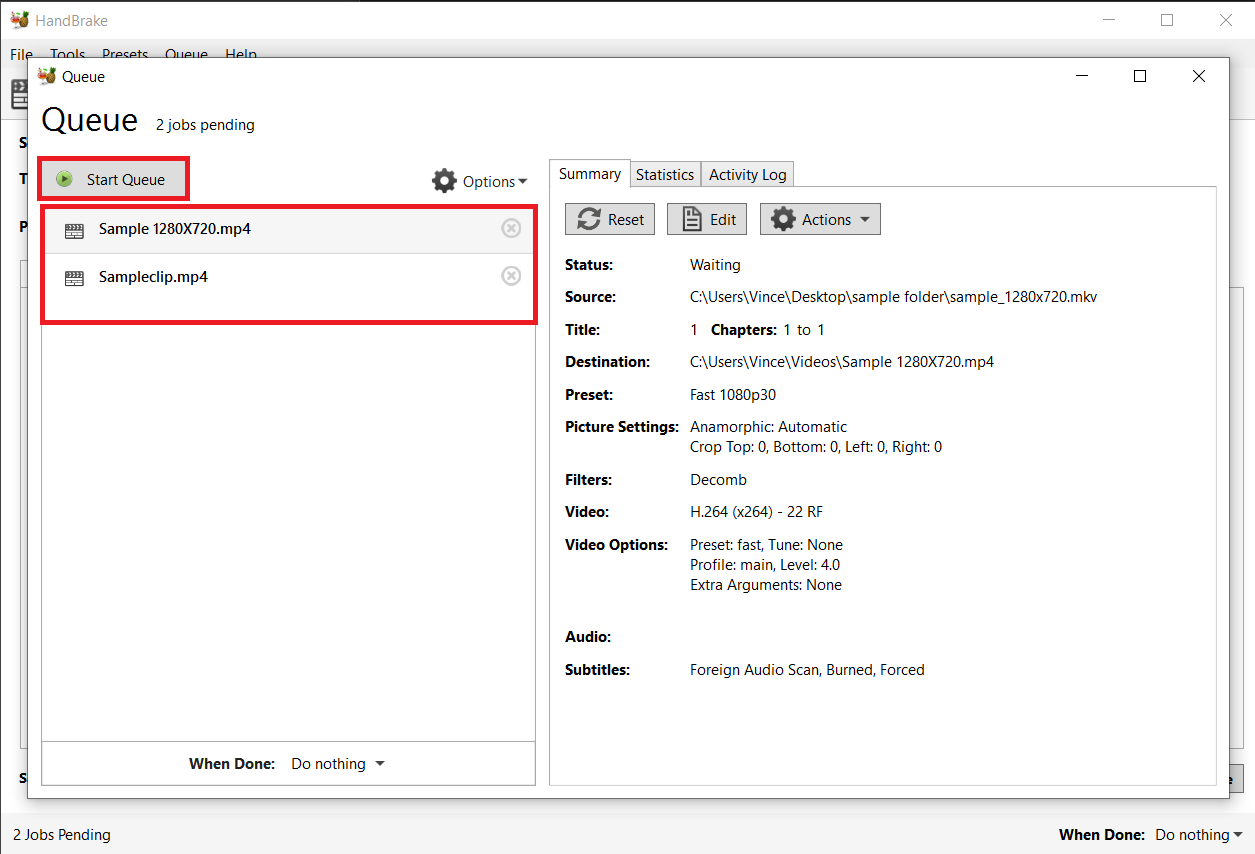Open the Activity Log tab
The image size is (1255, 854).
pos(746,174)
